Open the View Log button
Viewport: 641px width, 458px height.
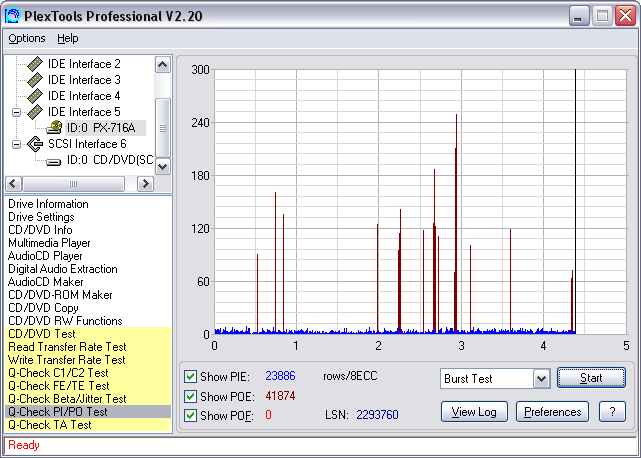pos(474,412)
